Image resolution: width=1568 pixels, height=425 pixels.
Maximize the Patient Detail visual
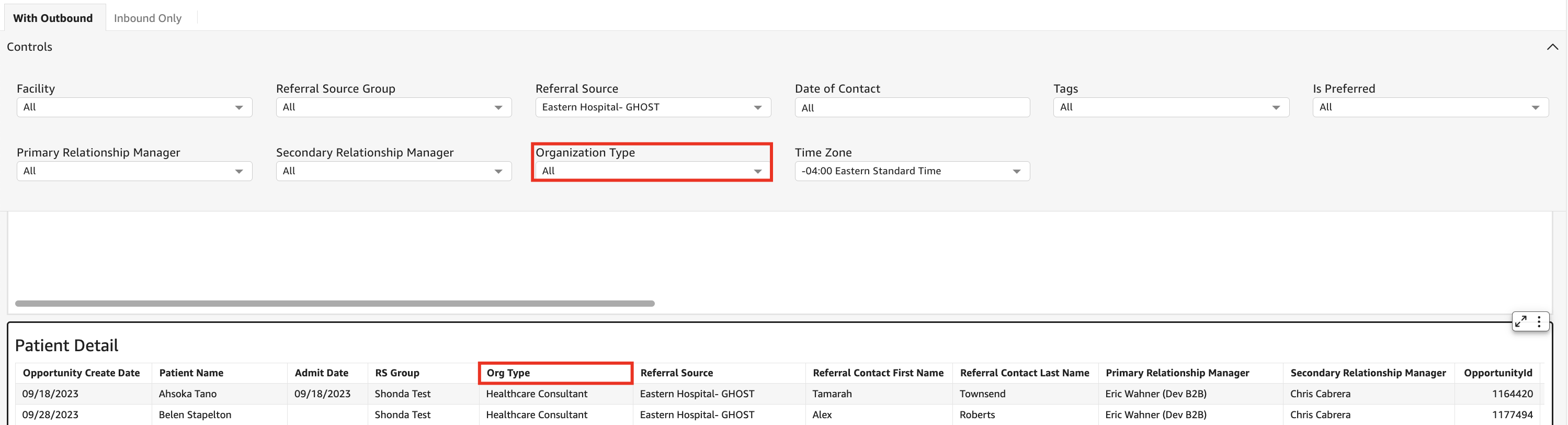coord(1520,321)
